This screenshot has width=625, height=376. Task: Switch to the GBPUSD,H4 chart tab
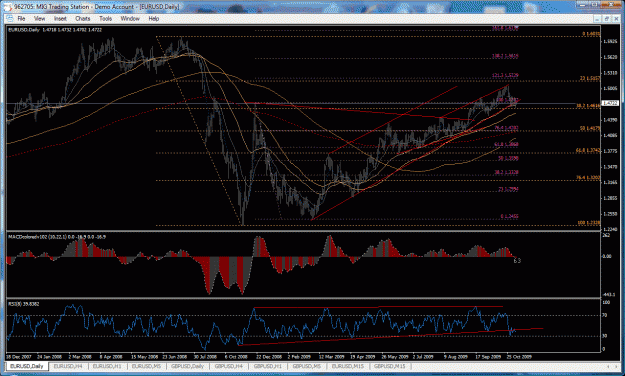(x=229, y=366)
